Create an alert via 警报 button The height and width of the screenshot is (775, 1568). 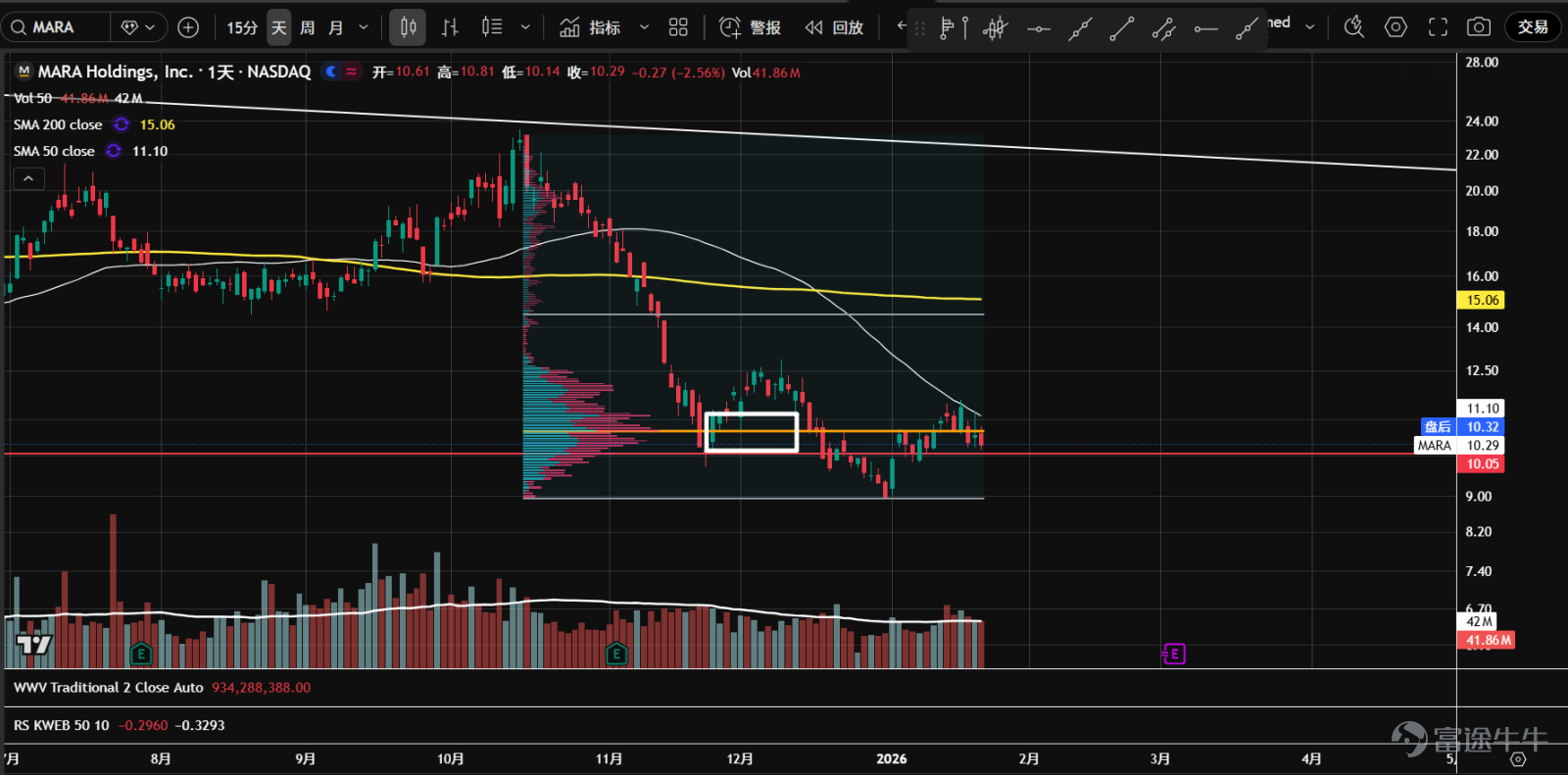pyautogui.click(x=750, y=27)
